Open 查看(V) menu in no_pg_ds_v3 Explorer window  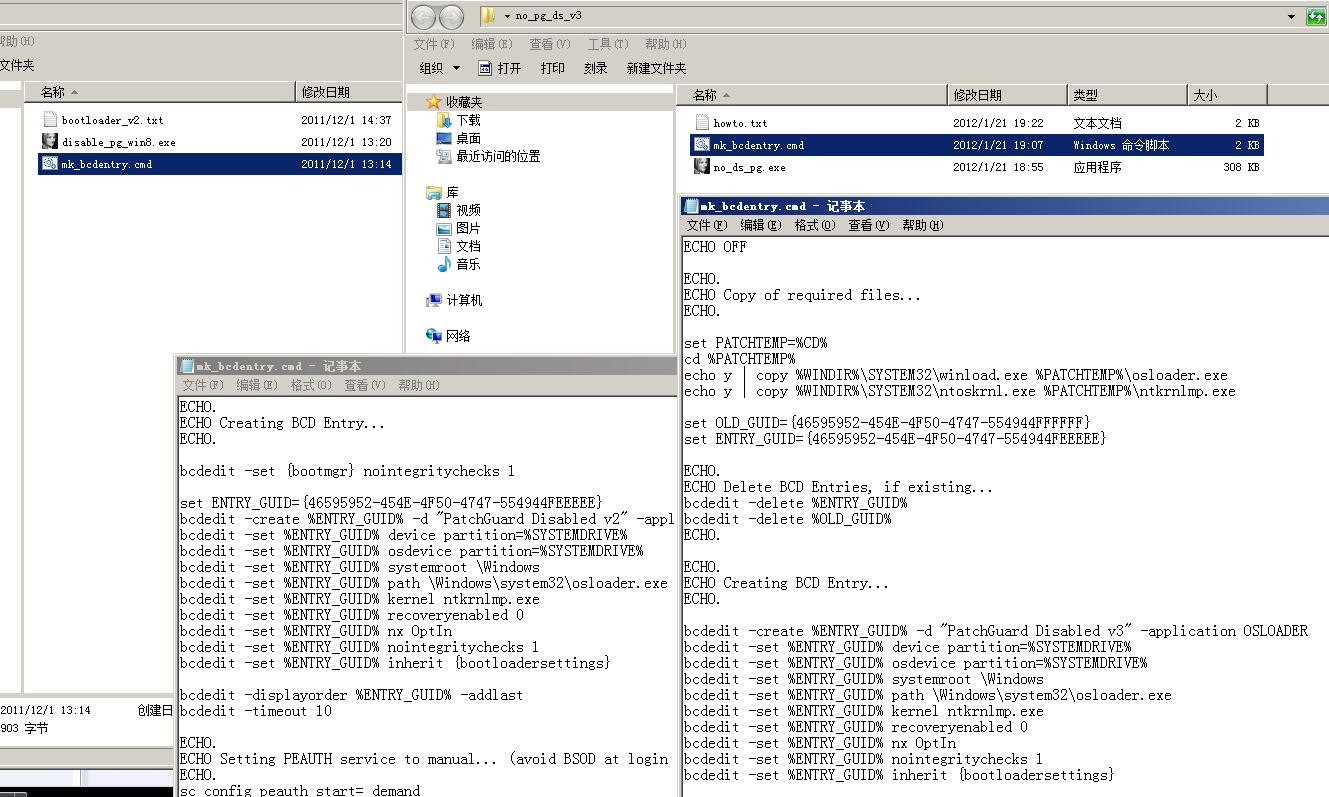(x=550, y=44)
